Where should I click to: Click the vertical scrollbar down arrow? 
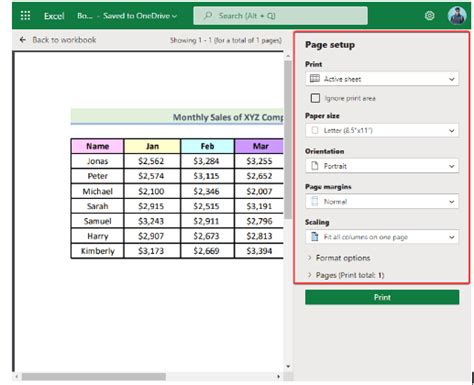(x=288, y=367)
